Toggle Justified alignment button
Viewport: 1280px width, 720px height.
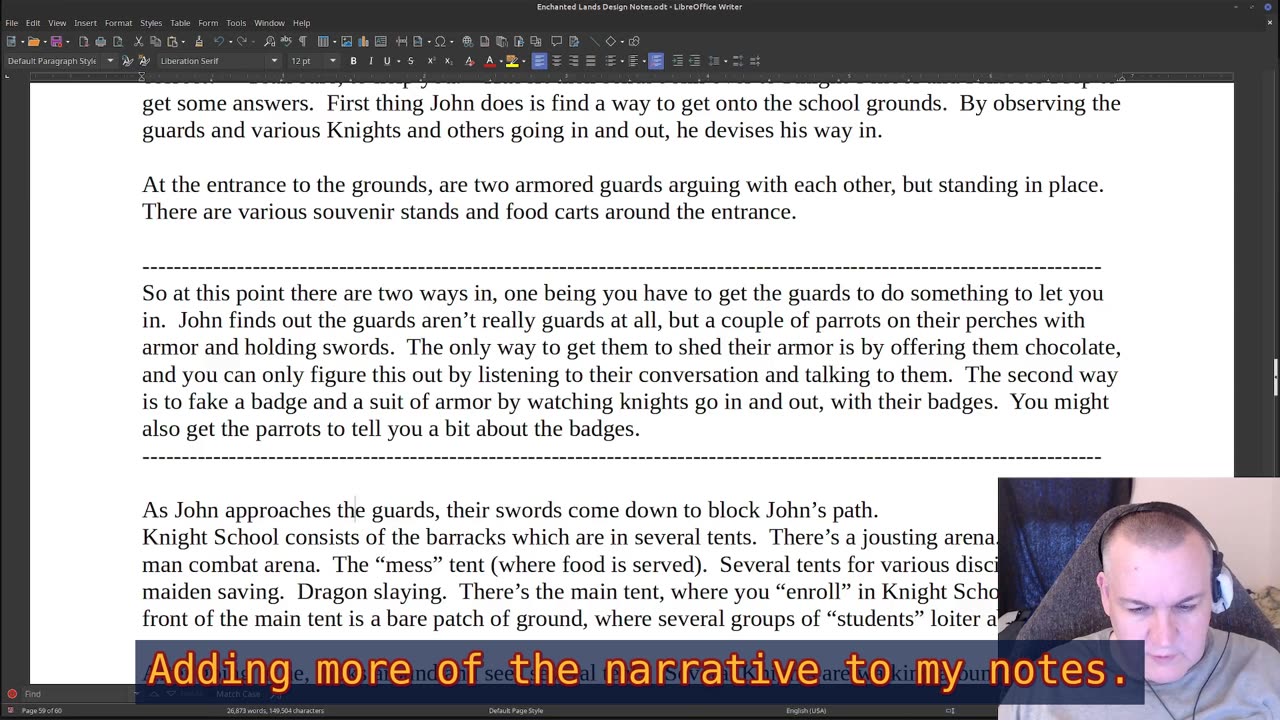590,61
